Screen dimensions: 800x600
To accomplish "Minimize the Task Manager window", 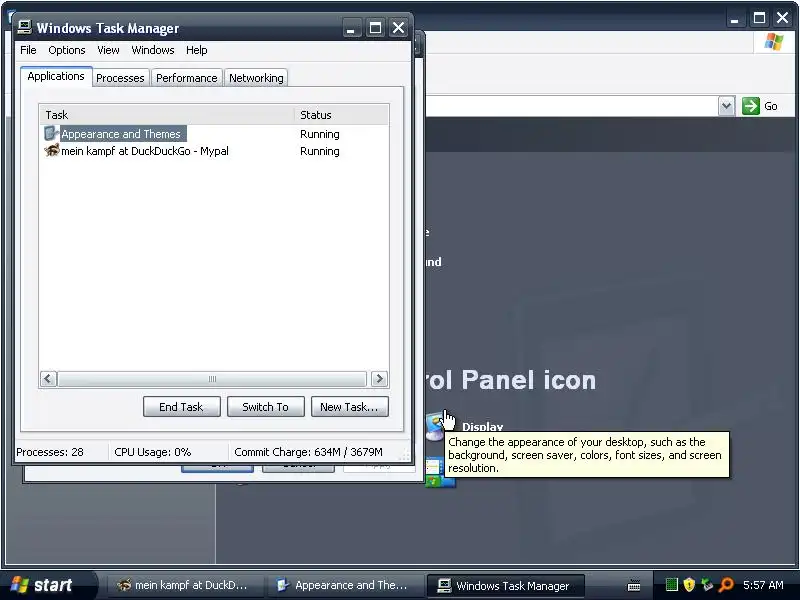I will (351, 28).
